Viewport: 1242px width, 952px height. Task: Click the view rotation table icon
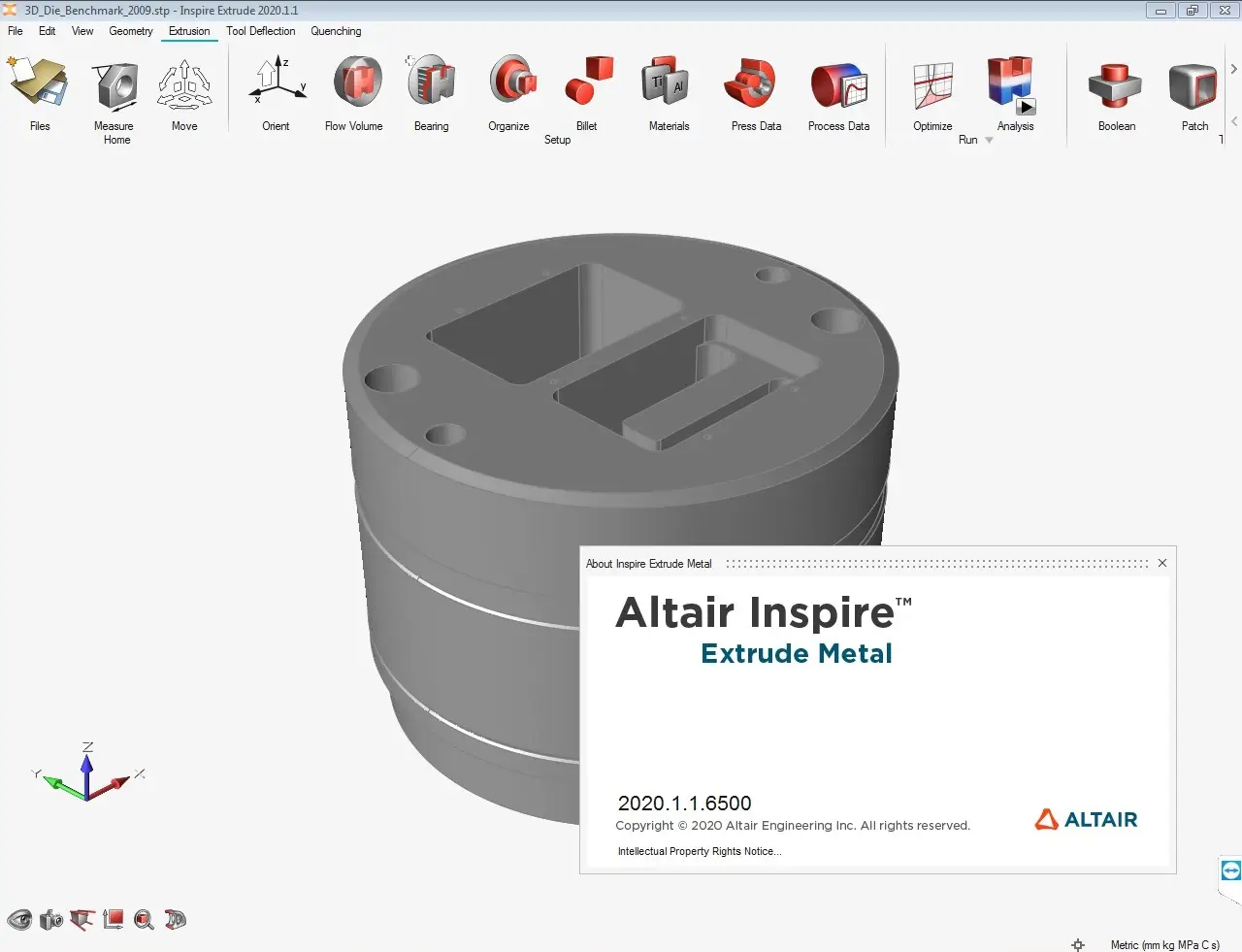[82, 919]
